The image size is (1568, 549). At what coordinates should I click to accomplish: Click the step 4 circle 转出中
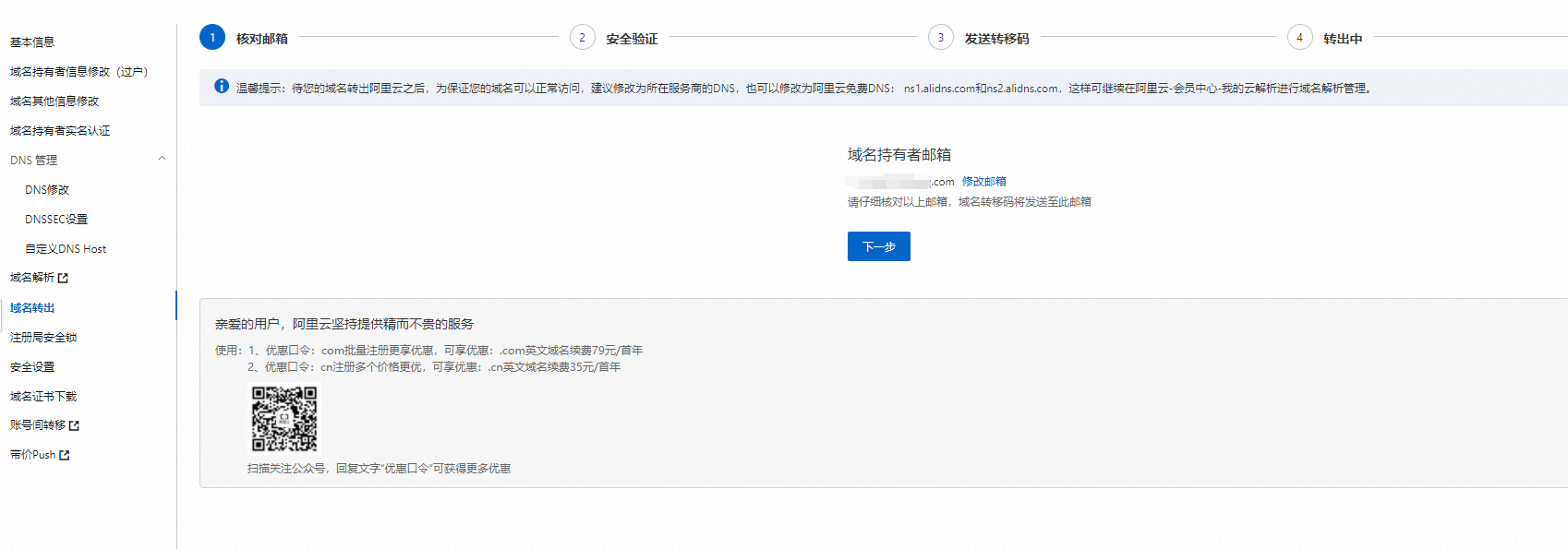1299,38
